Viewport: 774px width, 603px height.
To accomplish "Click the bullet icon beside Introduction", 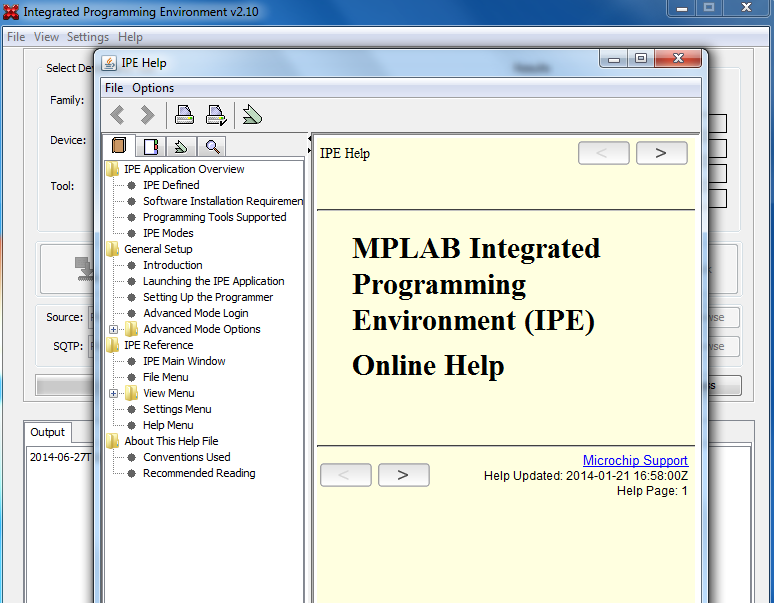I will (131, 265).
